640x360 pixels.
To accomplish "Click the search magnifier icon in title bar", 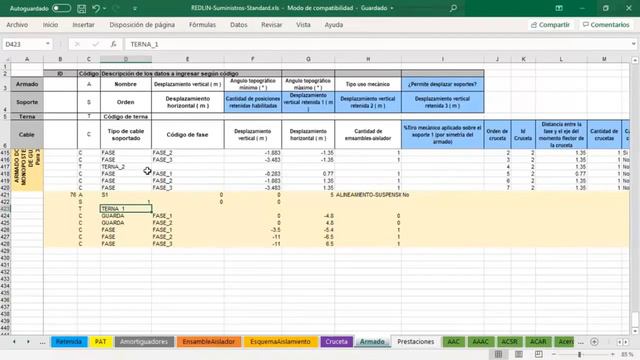I will 453,8.
